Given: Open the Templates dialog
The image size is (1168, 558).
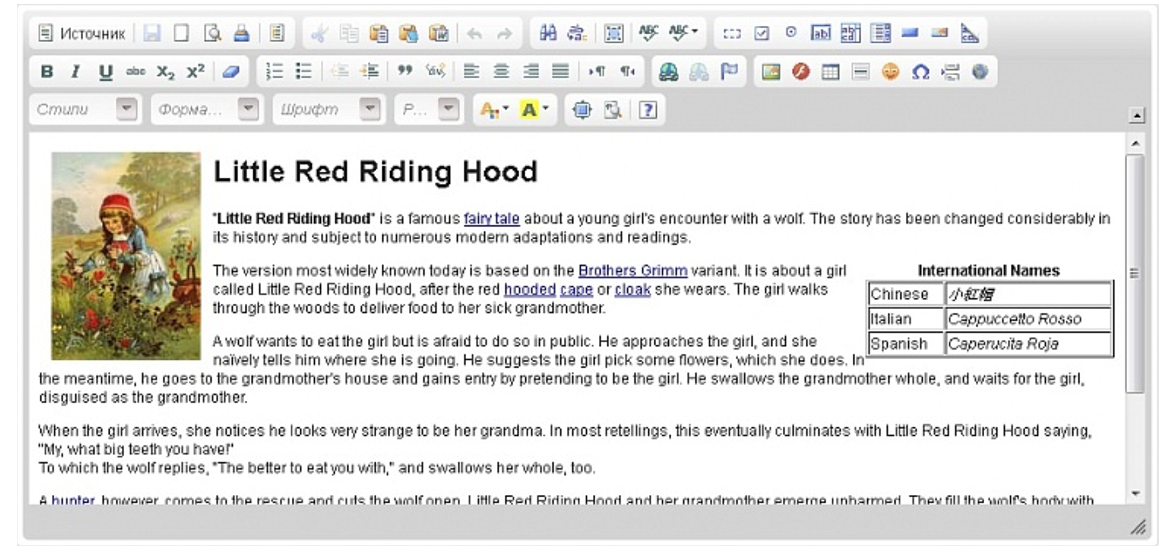Looking at the screenshot, I should point(277,34).
